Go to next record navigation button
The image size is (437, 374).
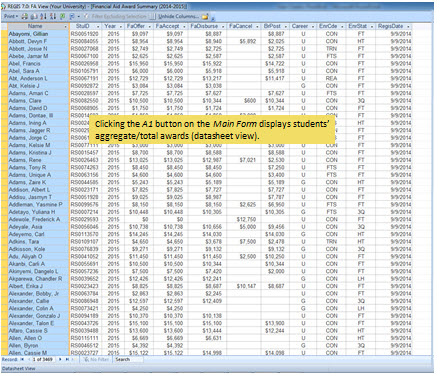[60, 359]
